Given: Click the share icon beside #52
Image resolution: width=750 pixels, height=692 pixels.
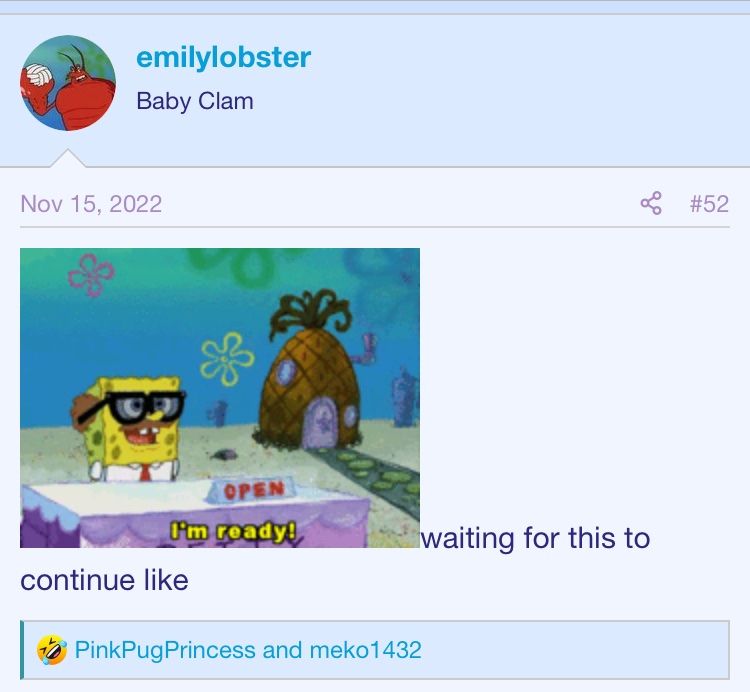Looking at the screenshot, I should pos(651,203).
